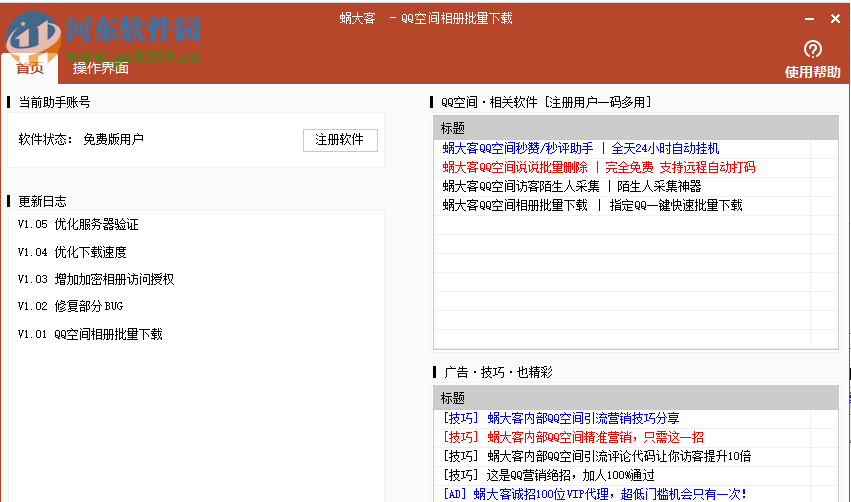This screenshot has width=851, height=502.
Task: Open 蜗大客内部QQ空间精准营销 link
Action: (573, 437)
